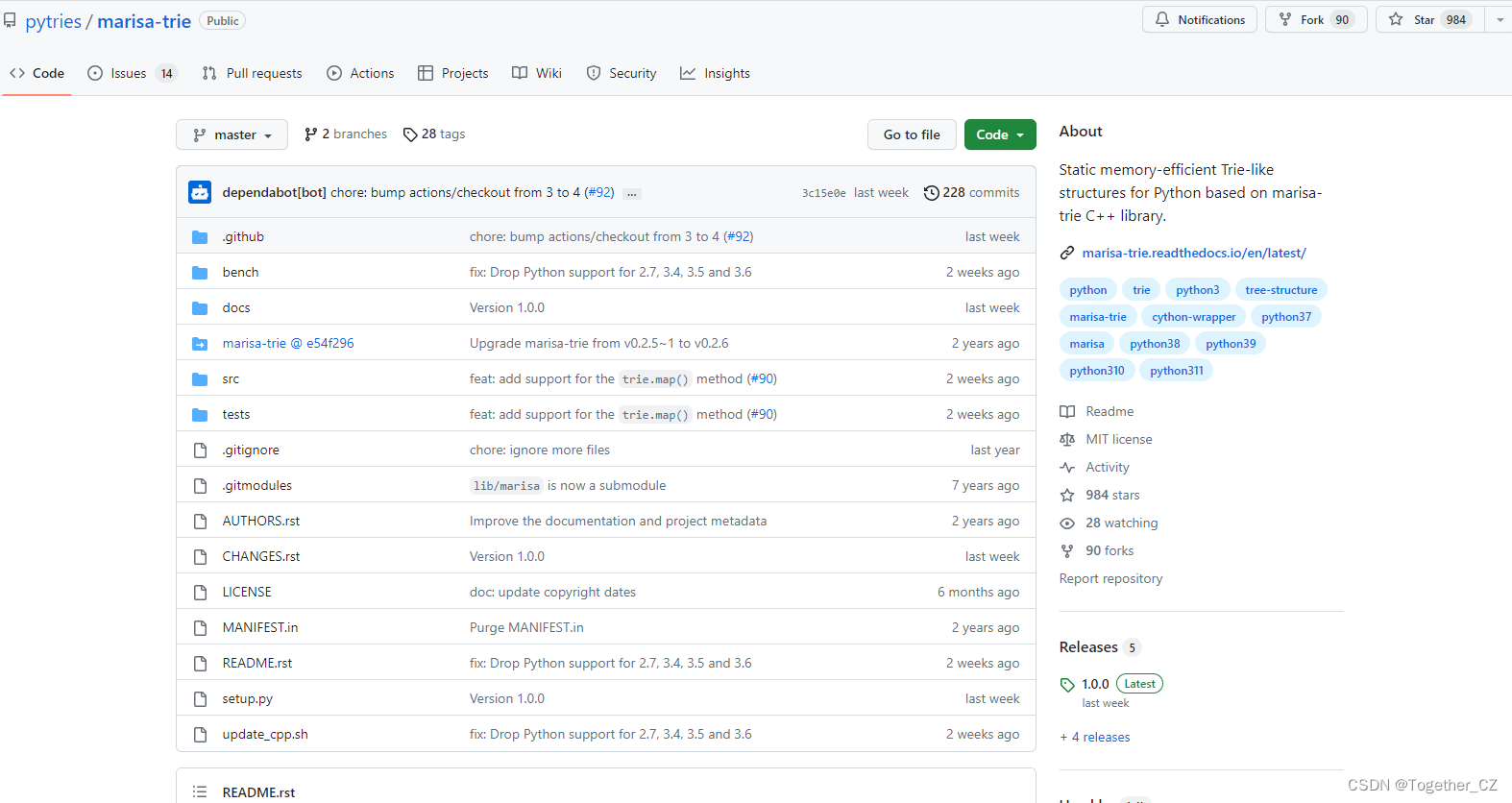Click the README.rst outline list icon

click(200, 792)
